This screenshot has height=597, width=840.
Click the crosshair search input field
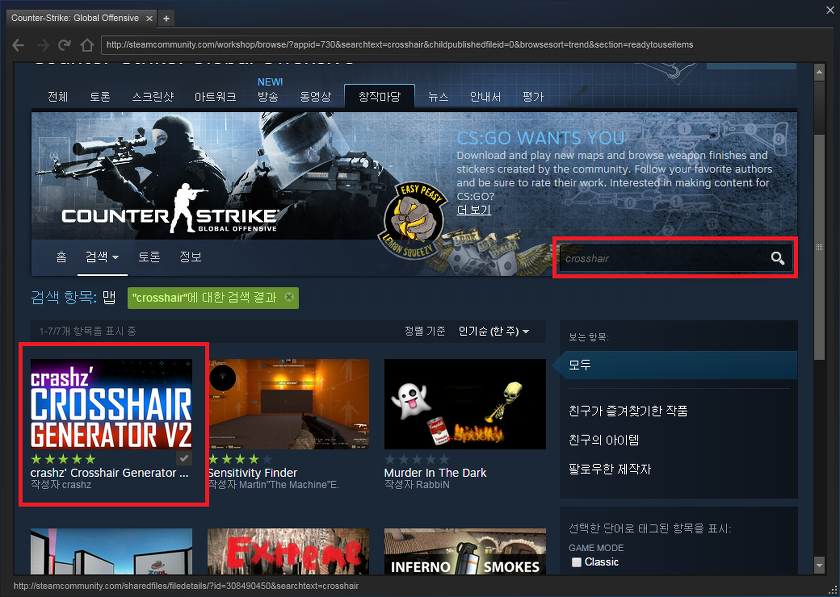point(661,259)
